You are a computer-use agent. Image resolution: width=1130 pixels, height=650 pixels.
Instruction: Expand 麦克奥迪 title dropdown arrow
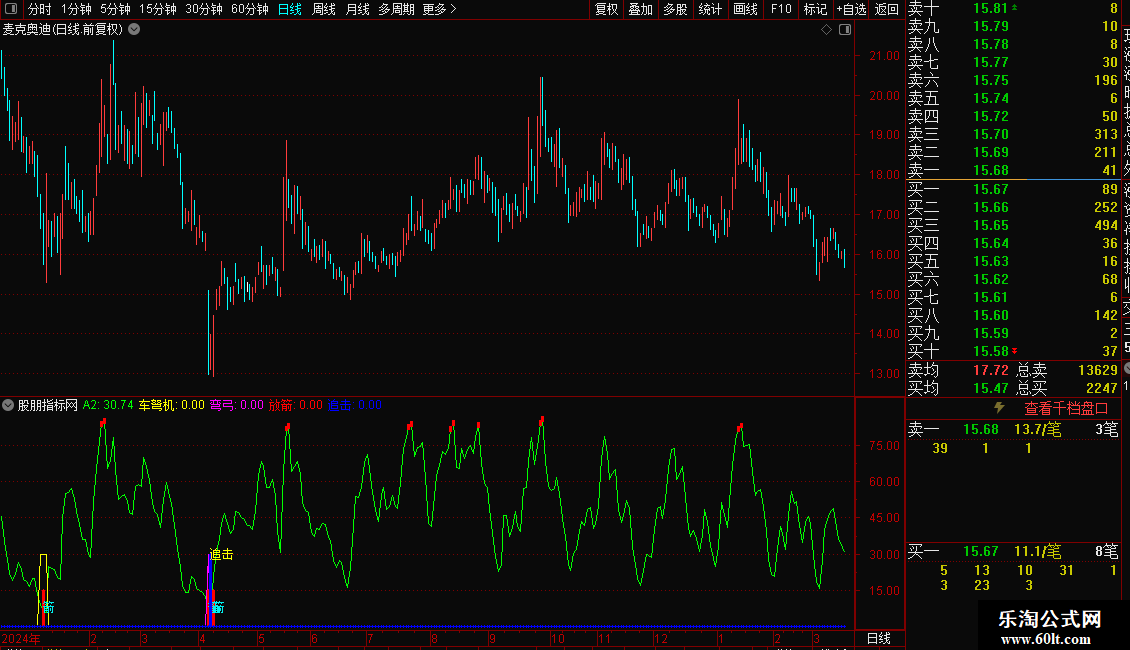(x=134, y=30)
